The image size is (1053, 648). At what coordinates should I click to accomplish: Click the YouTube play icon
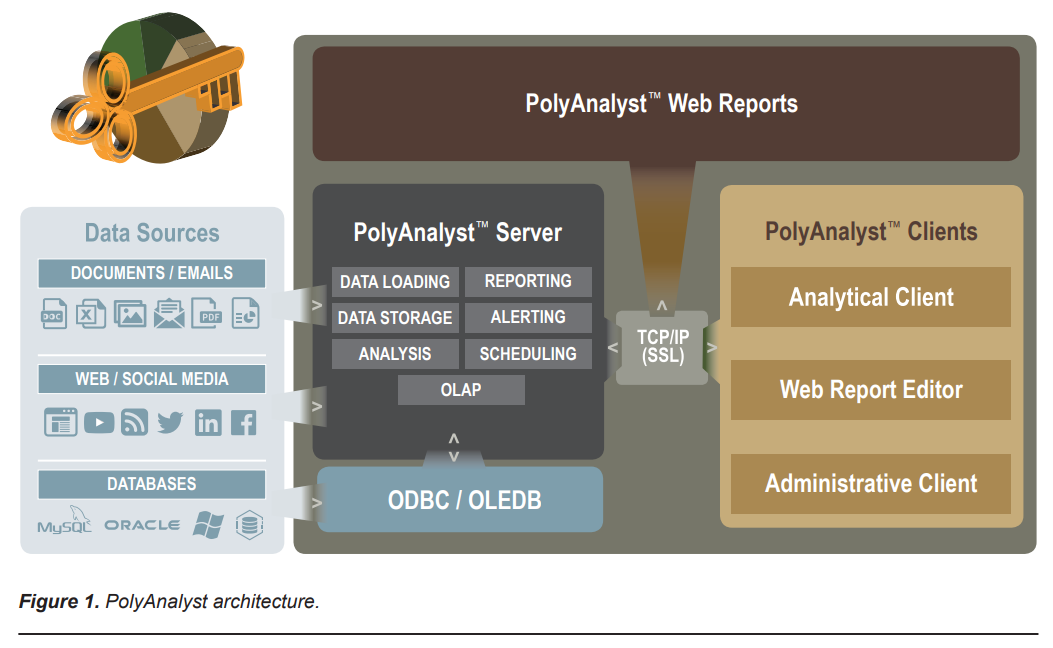coord(99,422)
